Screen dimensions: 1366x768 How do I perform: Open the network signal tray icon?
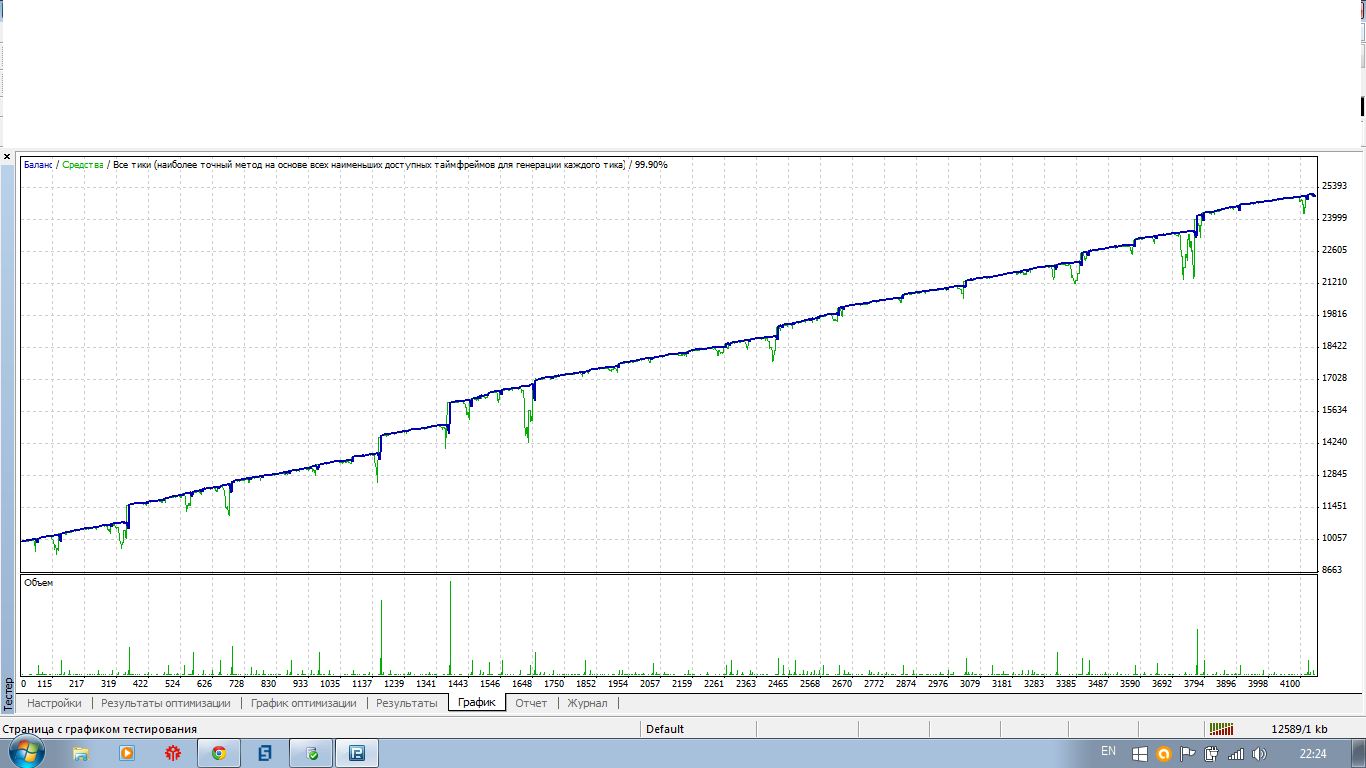point(1236,754)
